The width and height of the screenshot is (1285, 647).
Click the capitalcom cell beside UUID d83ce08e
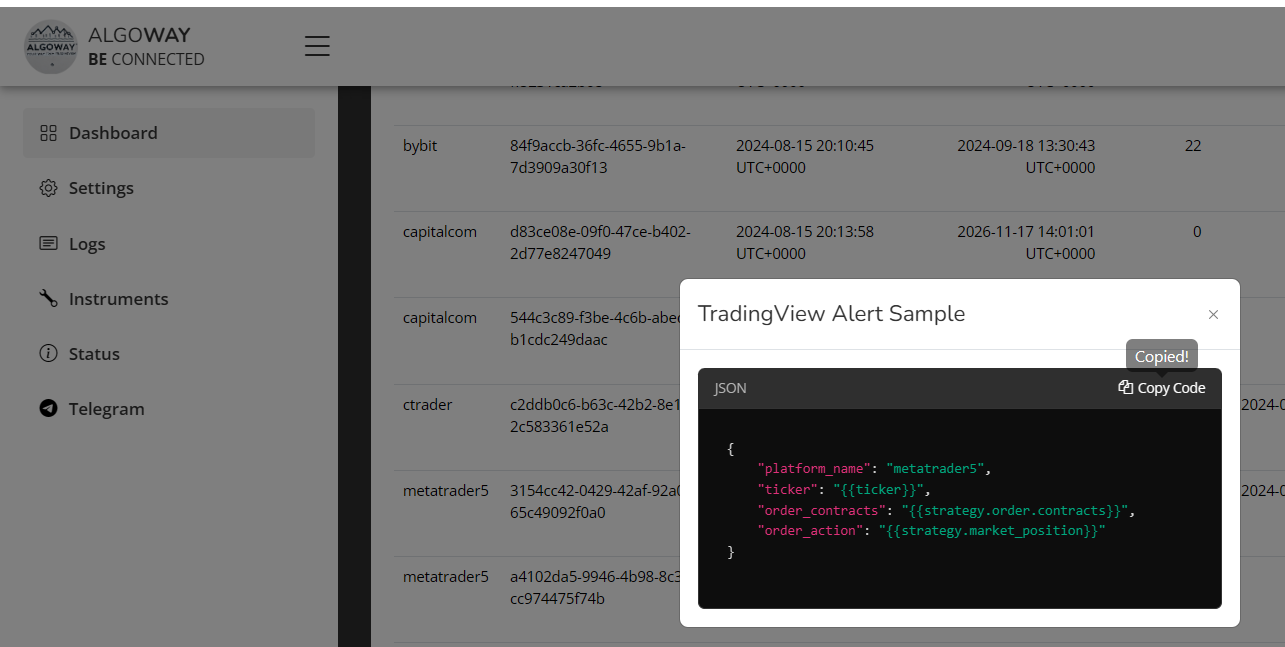pyautogui.click(x=440, y=232)
